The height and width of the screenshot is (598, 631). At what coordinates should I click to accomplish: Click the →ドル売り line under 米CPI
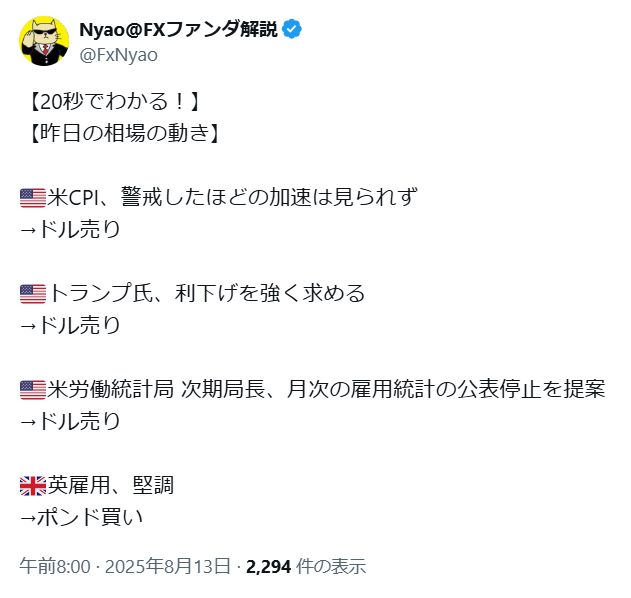pos(70,229)
